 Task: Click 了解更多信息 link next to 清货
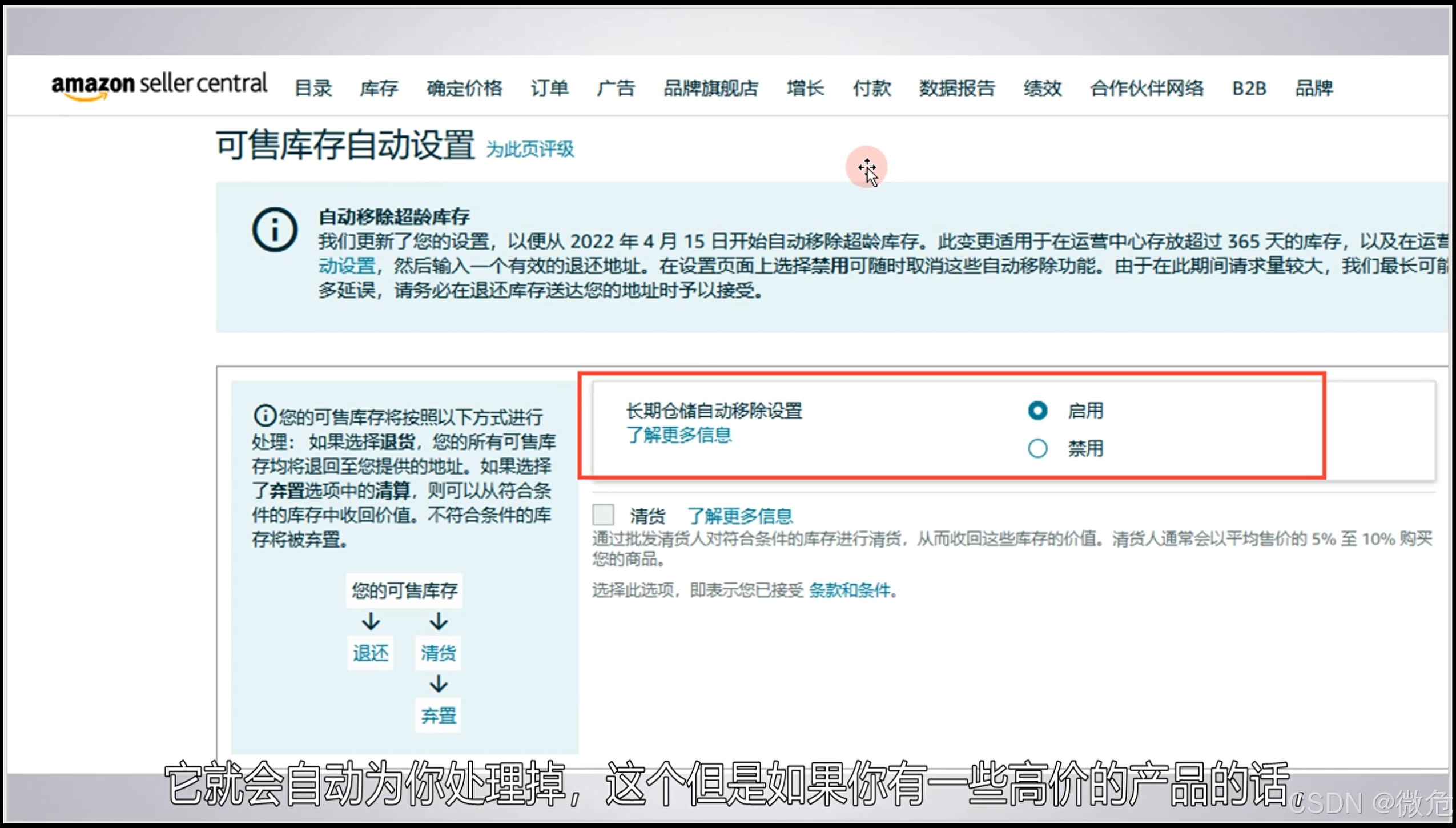tap(739, 516)
